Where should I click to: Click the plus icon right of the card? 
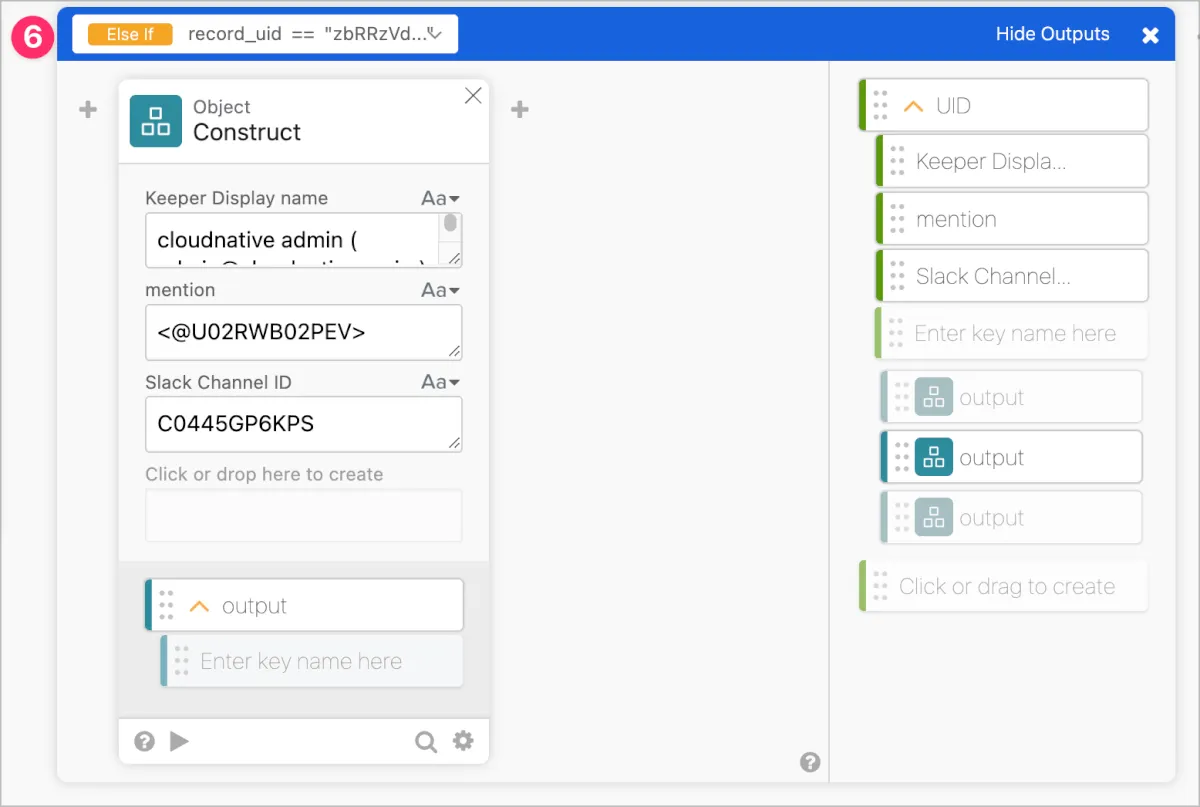[x=520, y=110]
